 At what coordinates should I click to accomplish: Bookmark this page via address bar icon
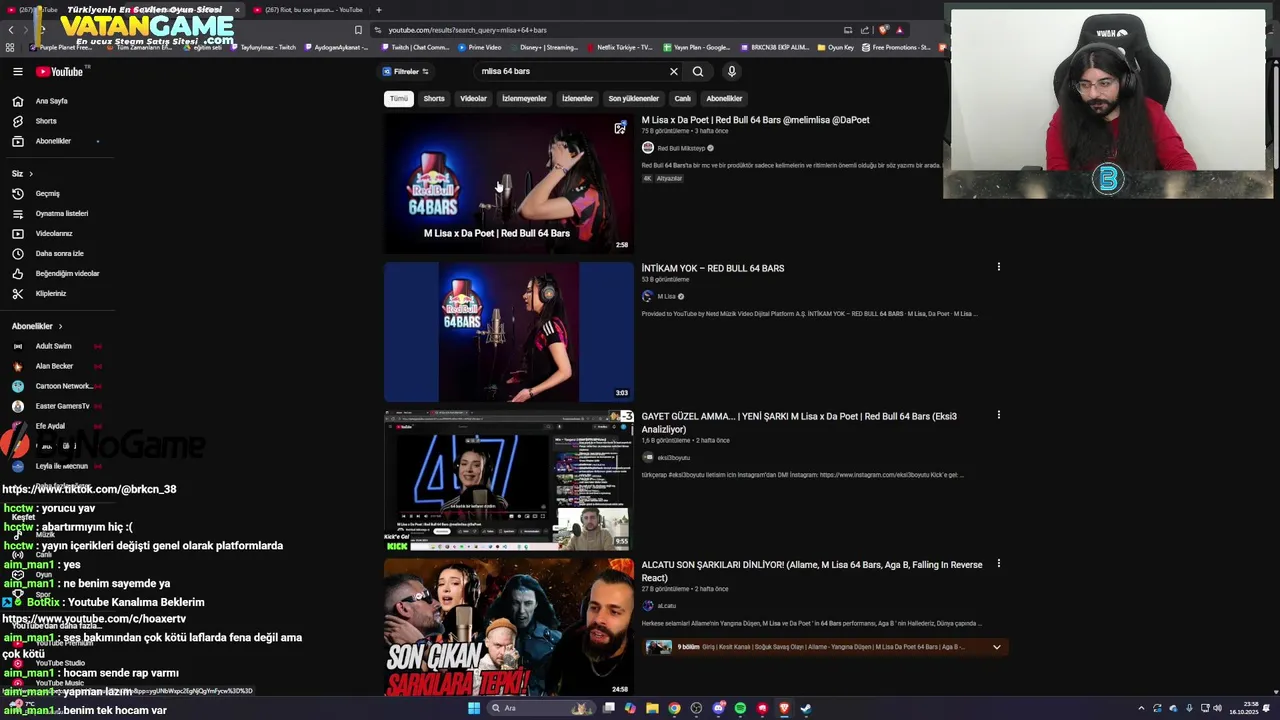(358, 30)
